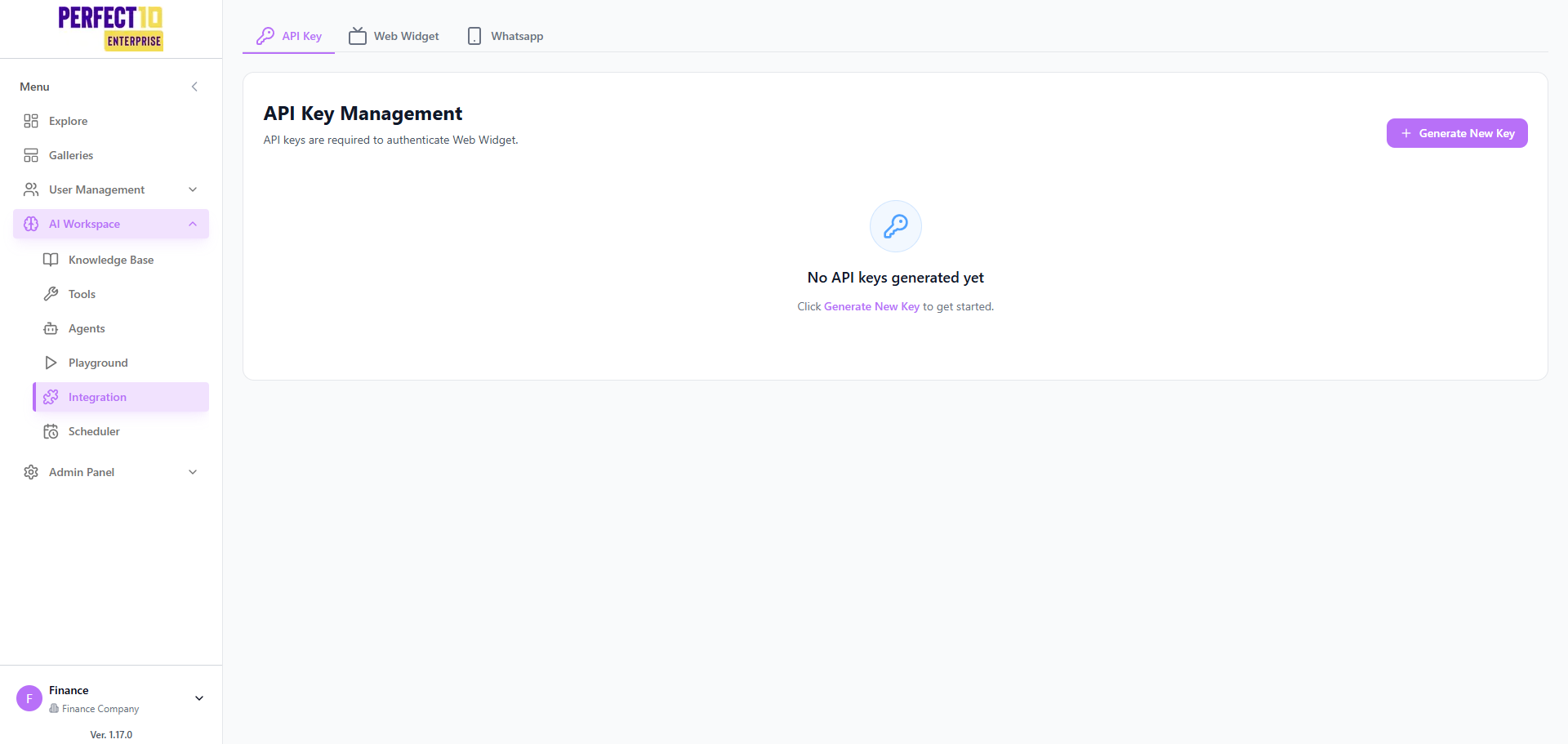1568x744 pixels.
Task: Click the Knowledge Base book icon
Action: pos(51,260)
